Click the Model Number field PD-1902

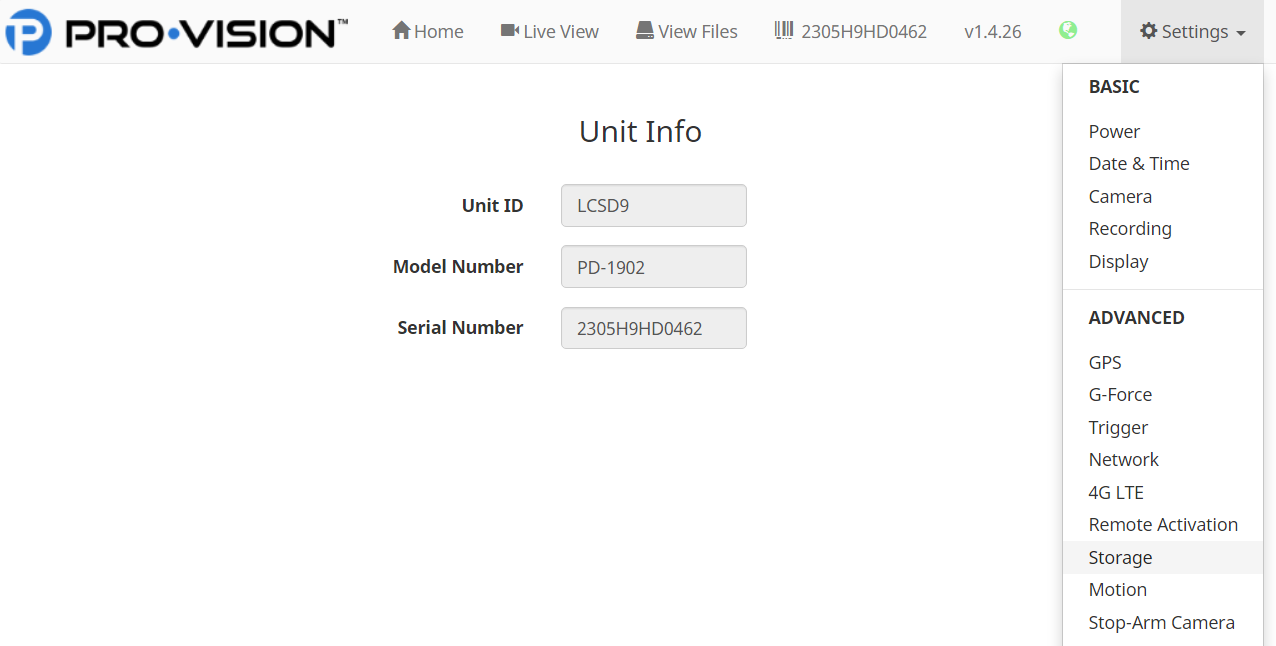point(654,267)
